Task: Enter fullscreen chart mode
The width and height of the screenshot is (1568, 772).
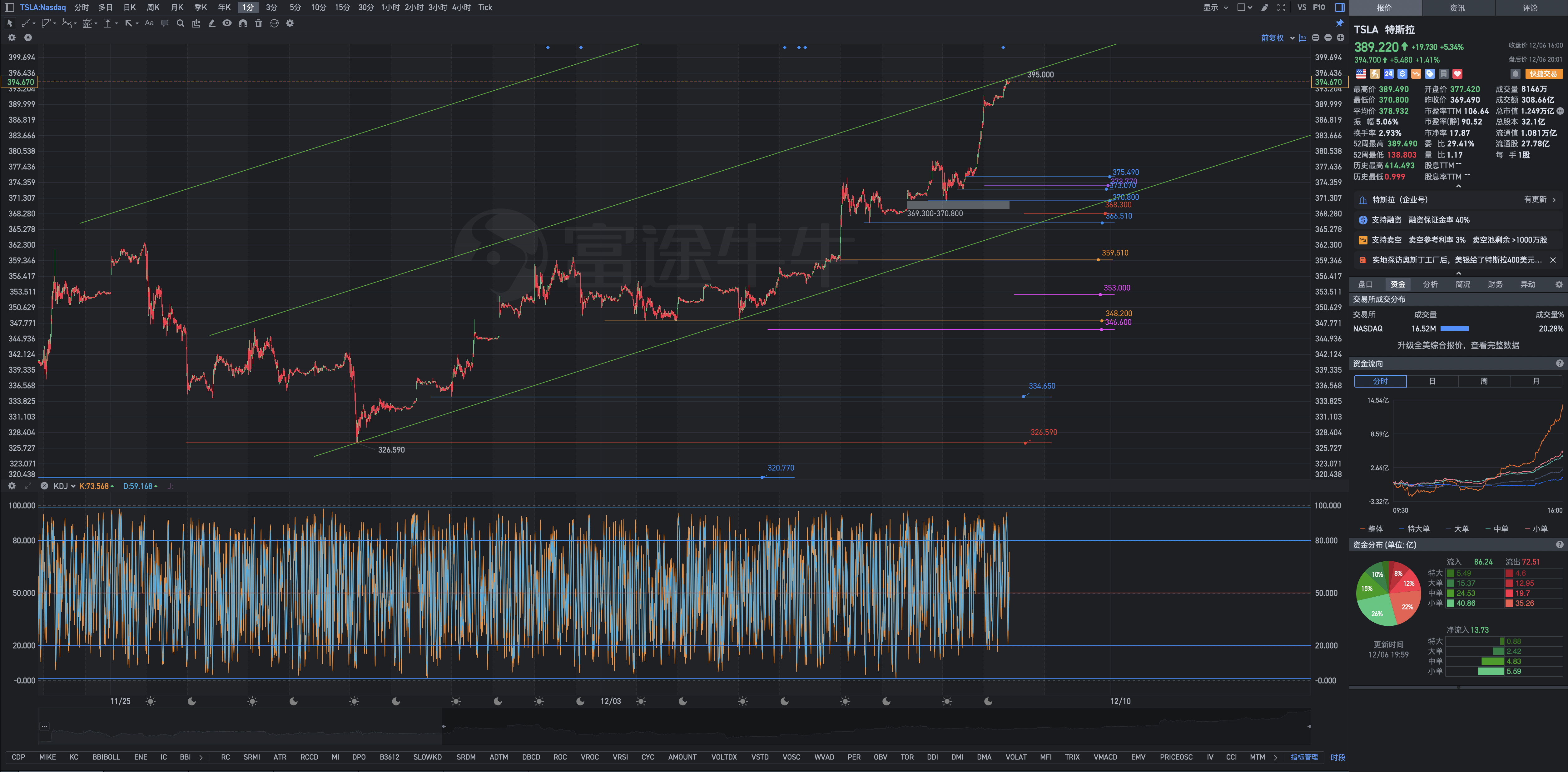Action: tap(1281, 7)
